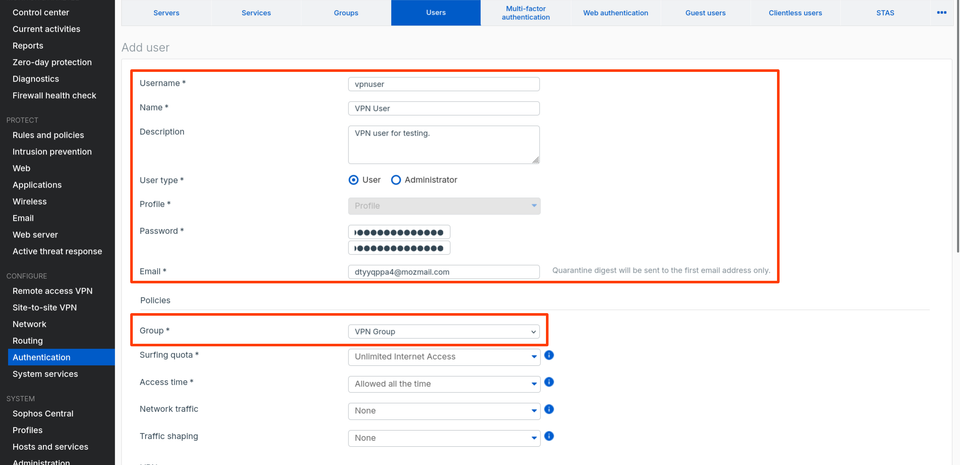Open the Access time dropdown

(444, 384)
